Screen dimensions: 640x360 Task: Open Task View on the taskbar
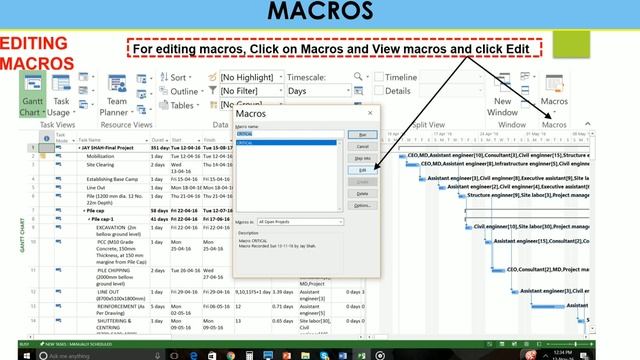pos(174,356)
